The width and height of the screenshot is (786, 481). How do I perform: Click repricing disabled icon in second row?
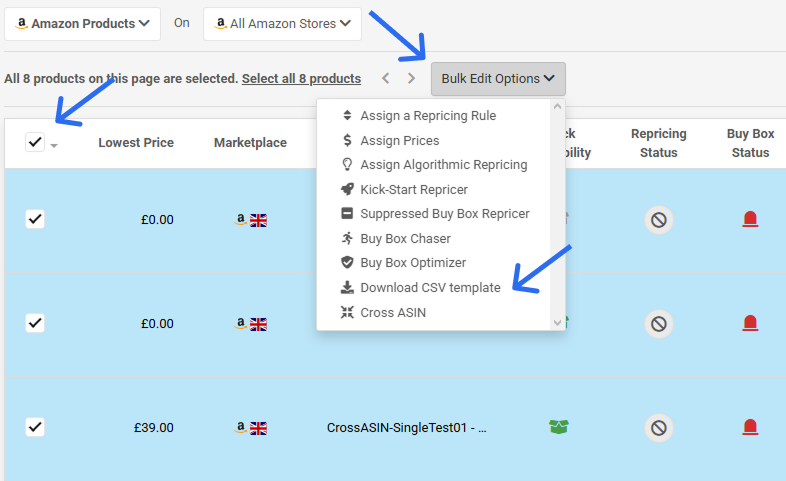pos(659,324)
